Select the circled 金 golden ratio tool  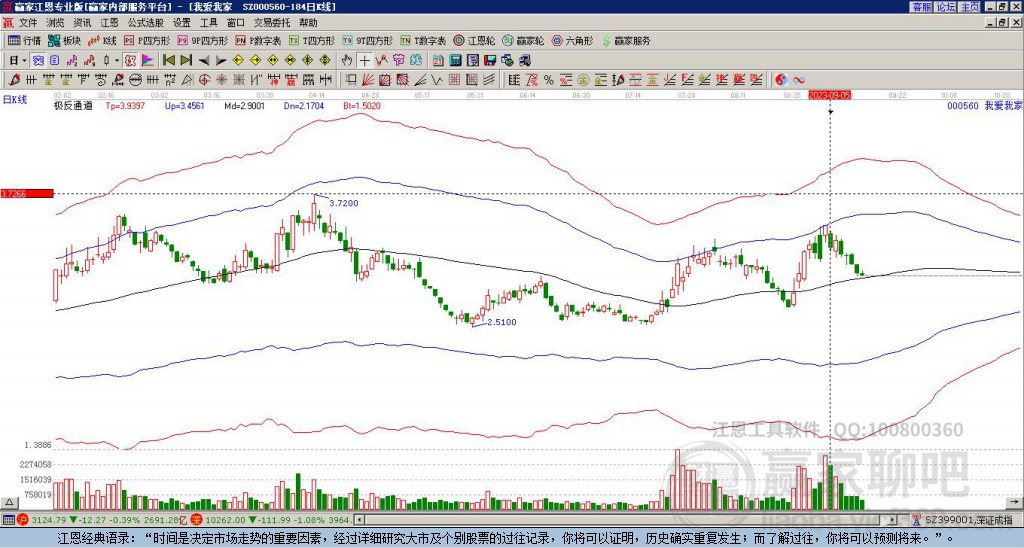pos(583,80)
